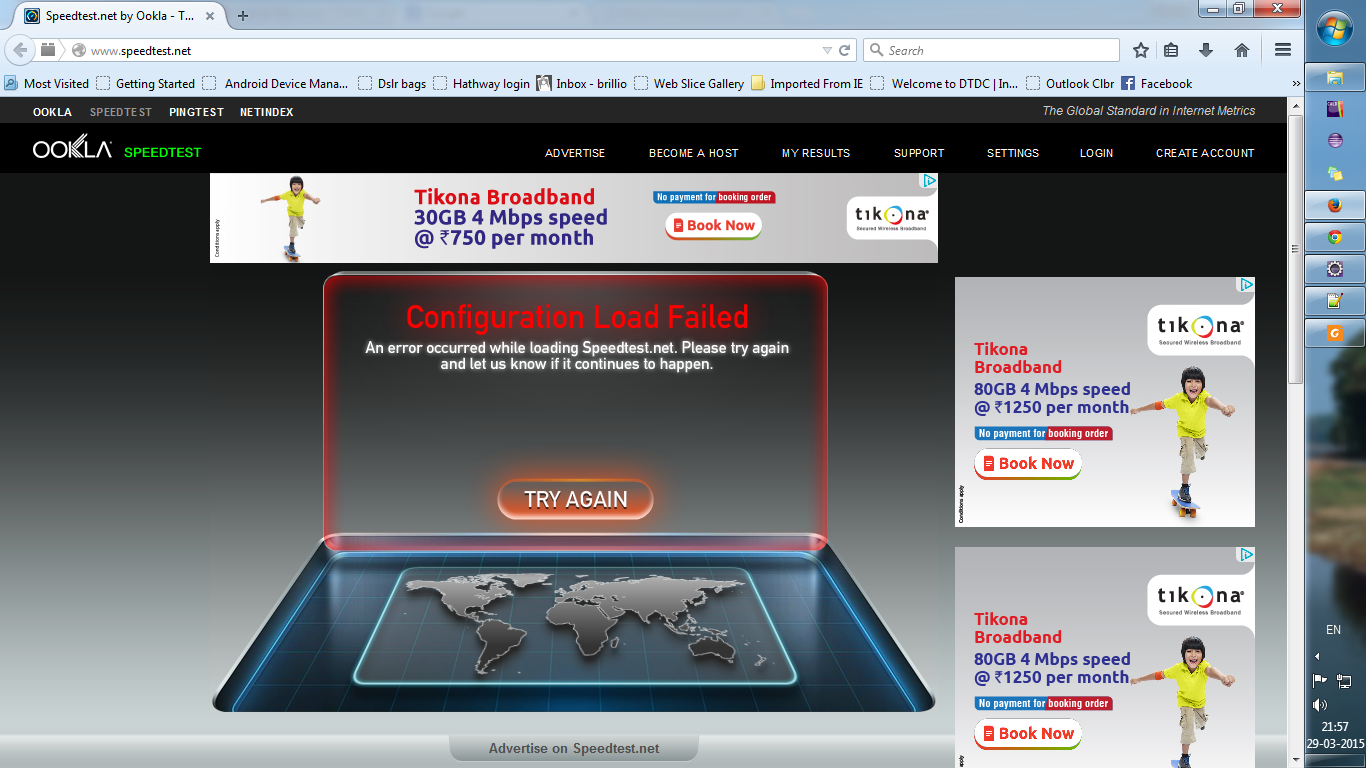This screenshot has height=768, width=1366.
Task: Click Book Now in upper right Tikona ad
Action: point(1028,464)
